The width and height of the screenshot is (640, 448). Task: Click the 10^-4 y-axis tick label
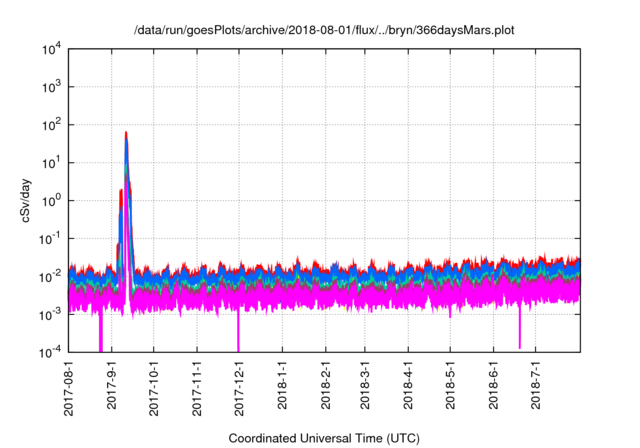(51, 352)
